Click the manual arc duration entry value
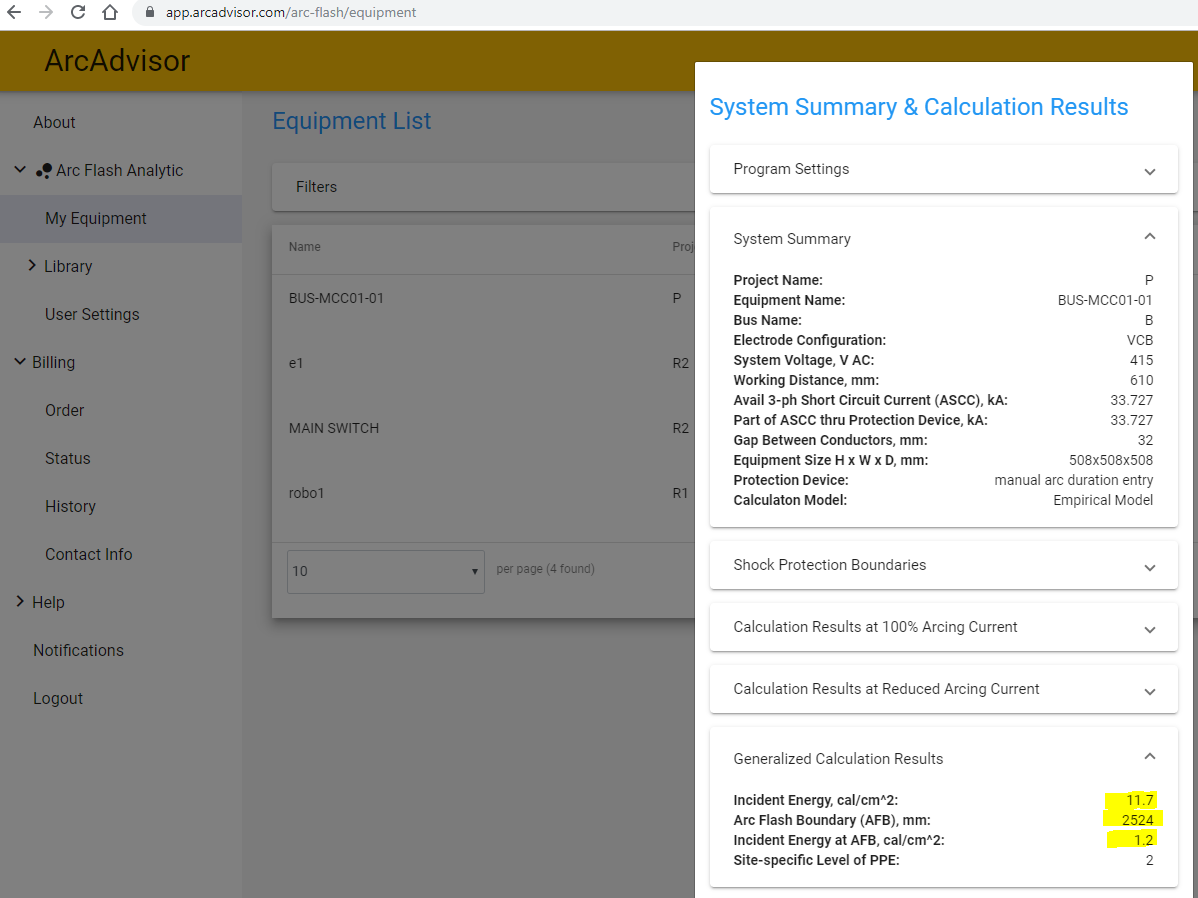Screen dimensions: 1198x898 [x=1073, y=480]
